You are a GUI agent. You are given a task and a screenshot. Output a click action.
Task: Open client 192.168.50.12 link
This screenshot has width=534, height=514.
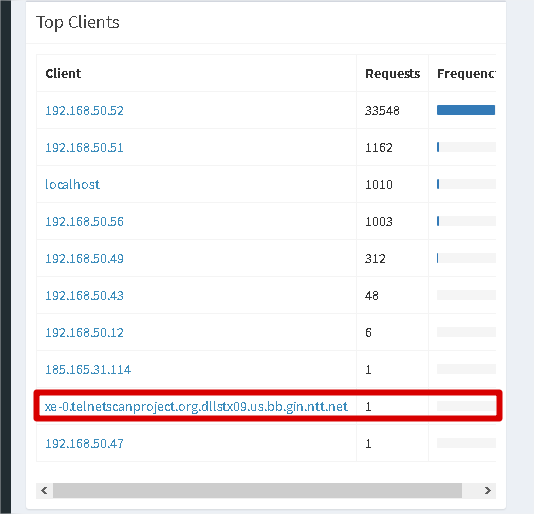(x=84, y=333)
